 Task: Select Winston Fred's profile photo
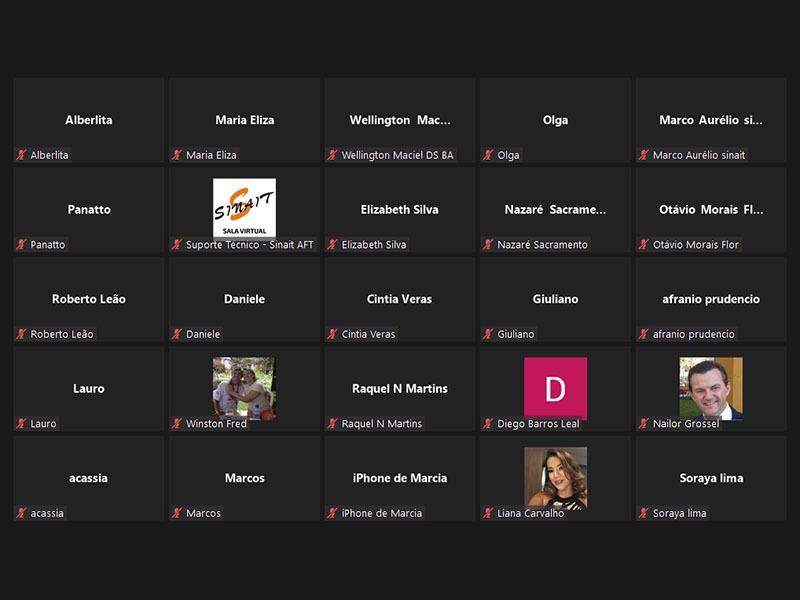tap(244, 388)
